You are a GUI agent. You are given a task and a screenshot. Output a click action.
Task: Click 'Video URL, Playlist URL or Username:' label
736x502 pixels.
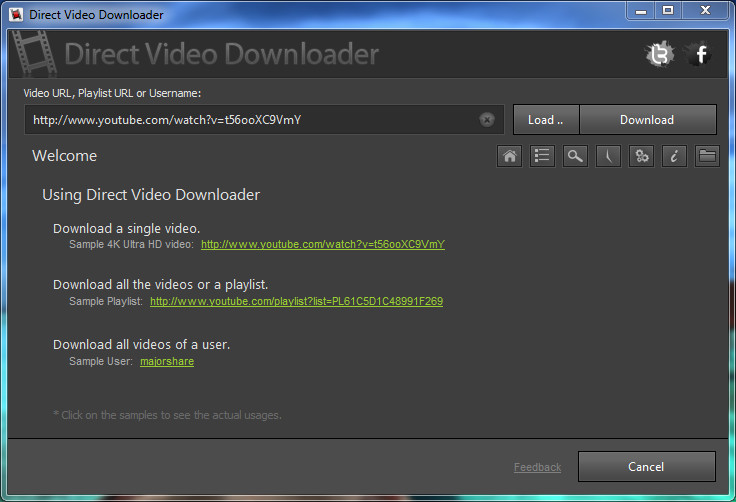(112, 93)
